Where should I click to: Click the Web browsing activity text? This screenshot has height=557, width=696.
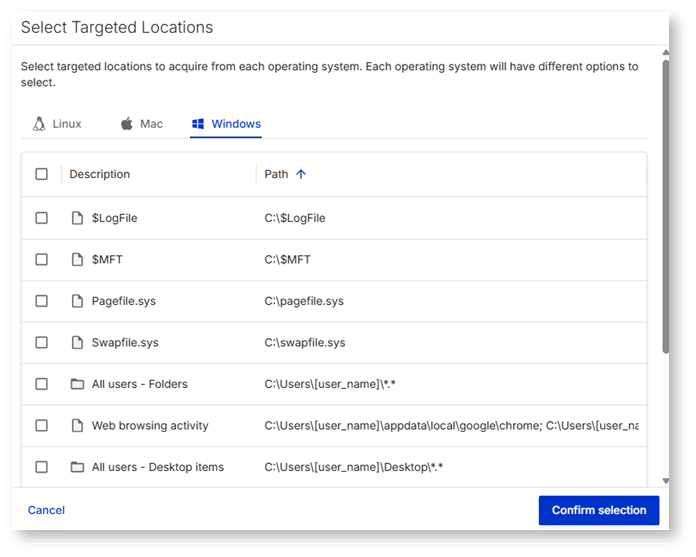coord(150,426)
